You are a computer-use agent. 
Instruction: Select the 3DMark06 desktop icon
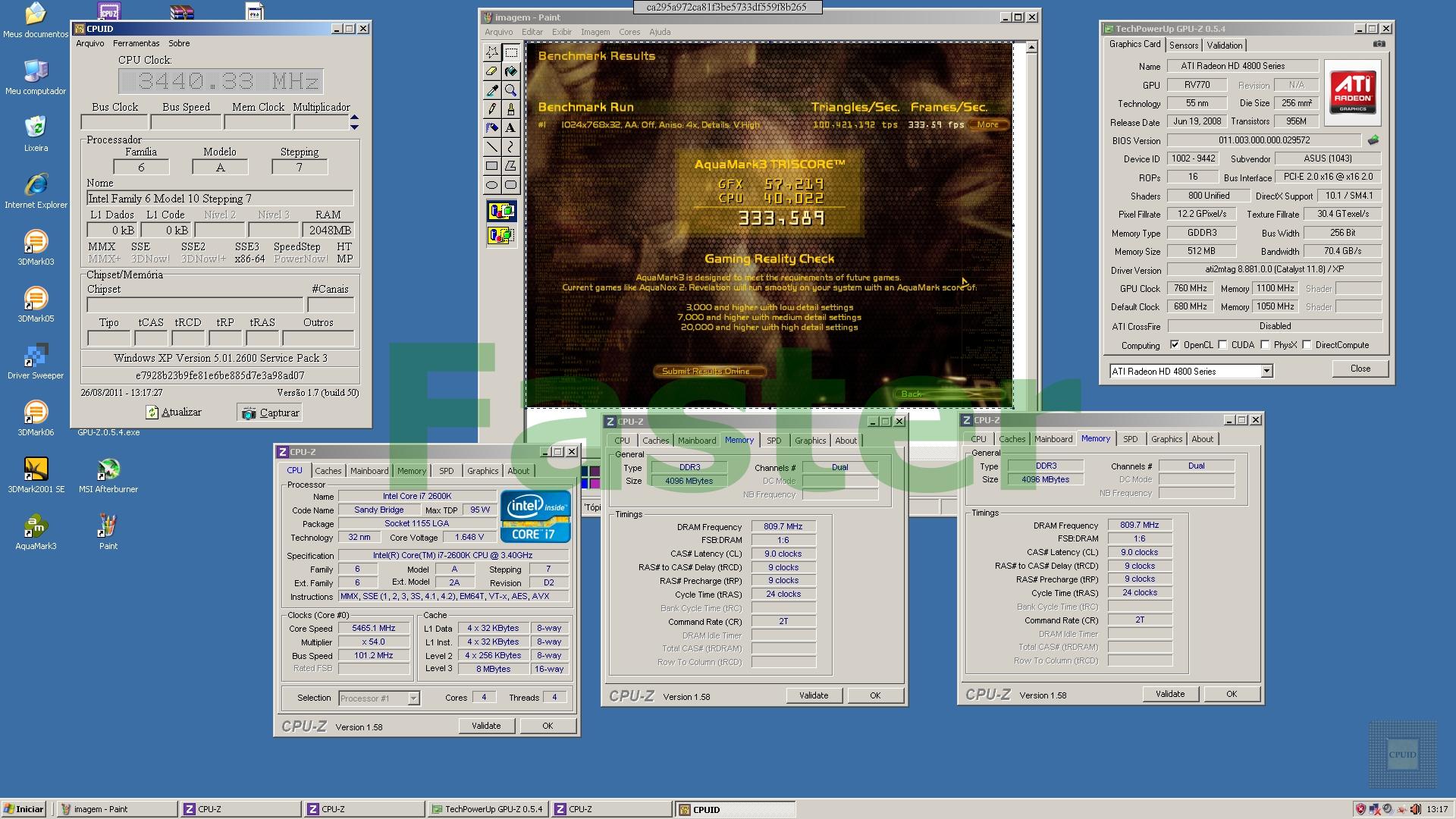[36, 418]
